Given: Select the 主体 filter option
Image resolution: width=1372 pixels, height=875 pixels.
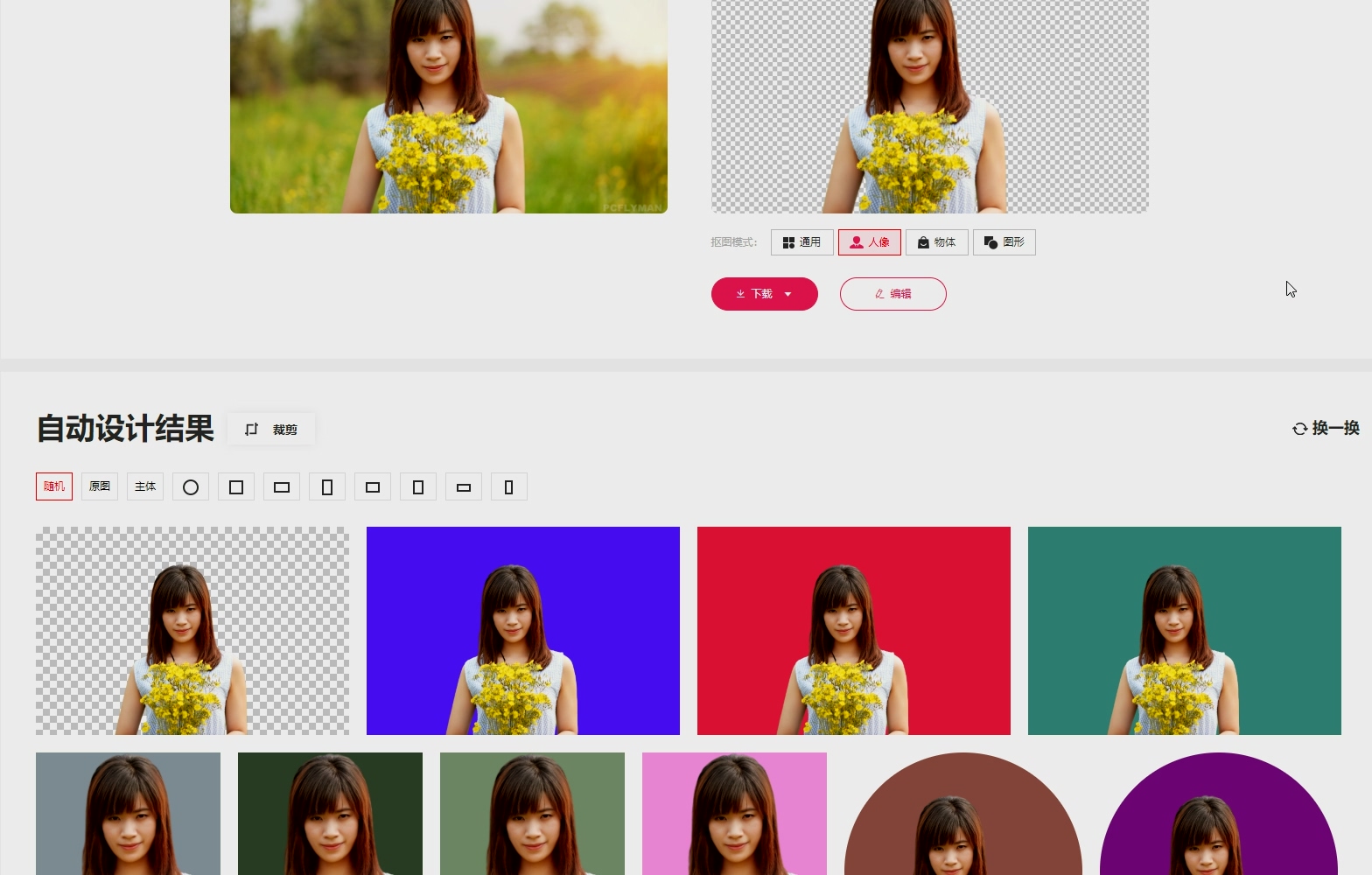Looking at the screenshot, I should 145,486.
